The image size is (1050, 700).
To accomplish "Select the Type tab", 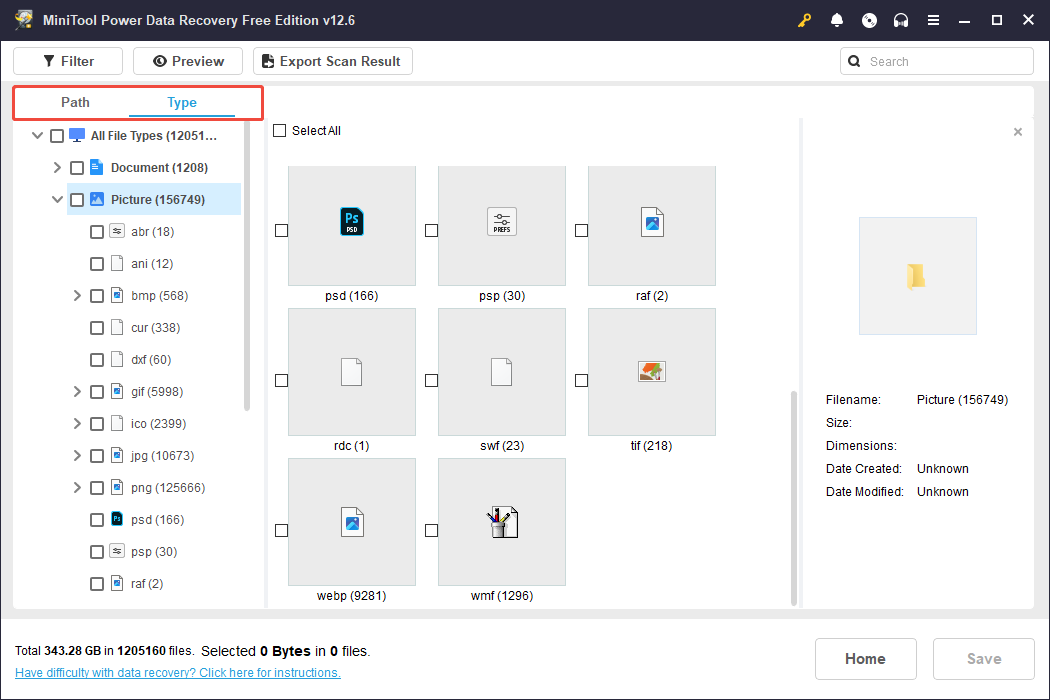I will click(182, 102).
